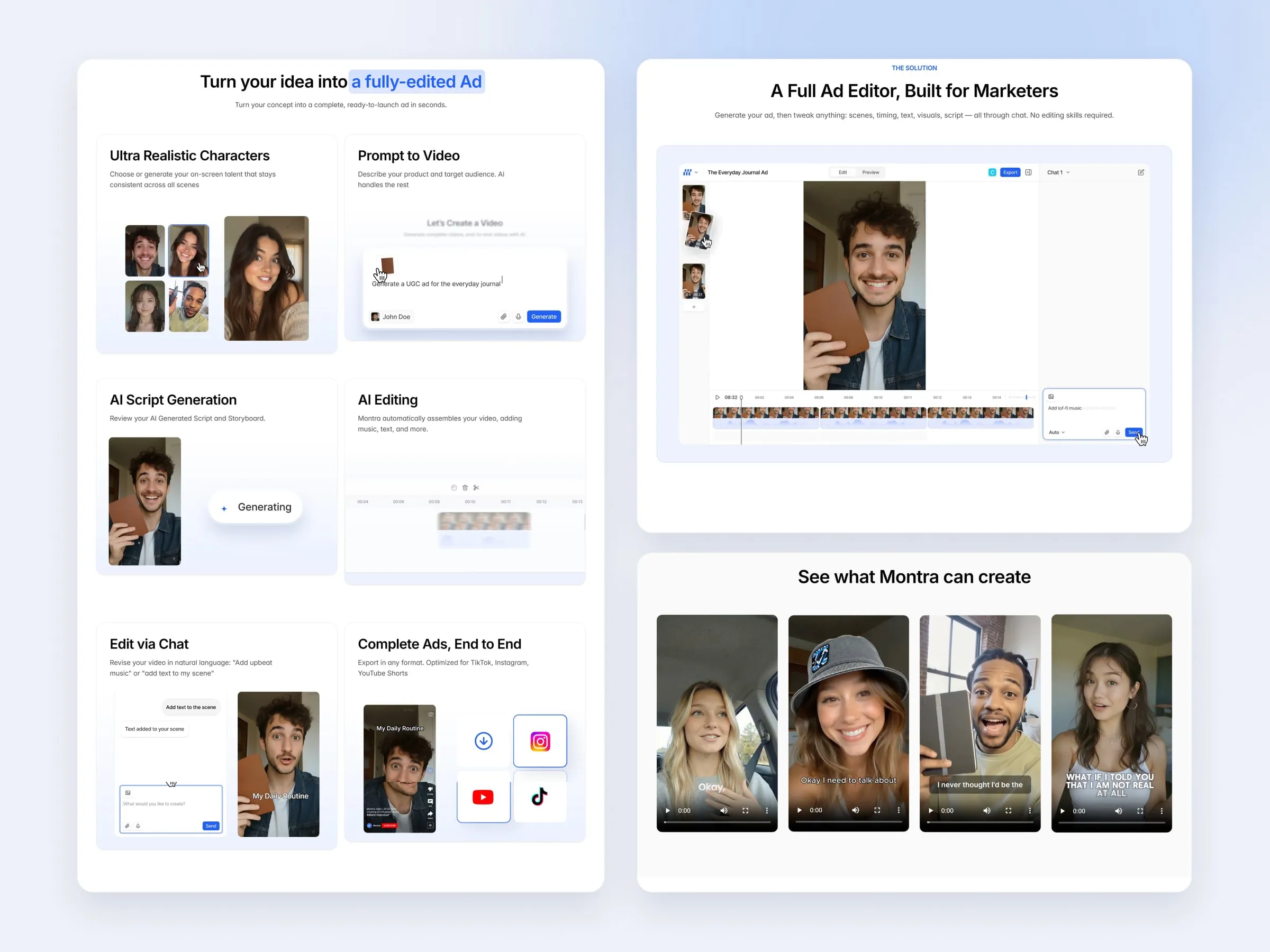Click the Export button in the editor

pos(1010,172)
